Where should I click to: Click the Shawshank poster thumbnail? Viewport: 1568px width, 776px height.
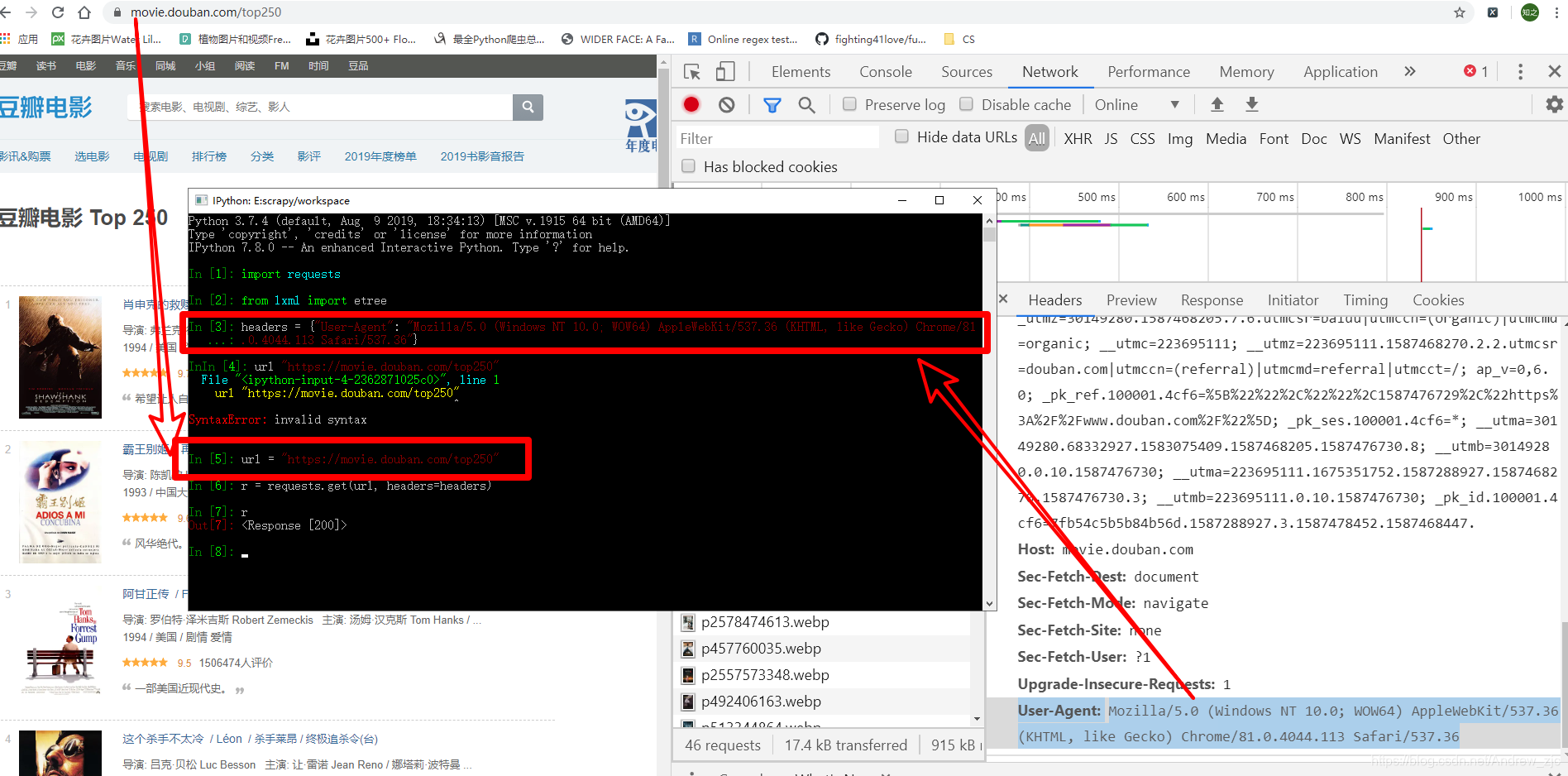60,357
